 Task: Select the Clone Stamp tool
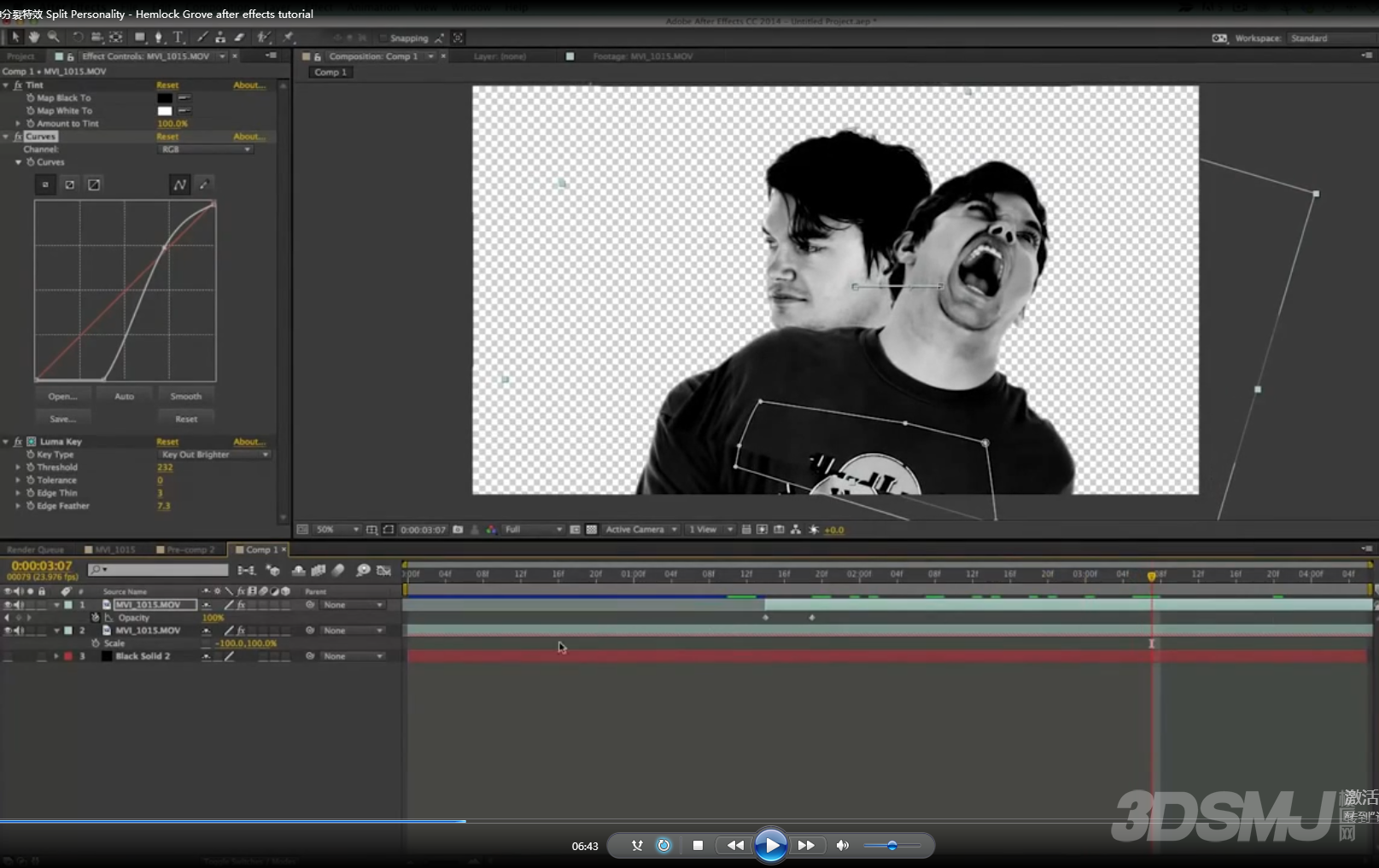pyautogui.click(x=220, y=38)
